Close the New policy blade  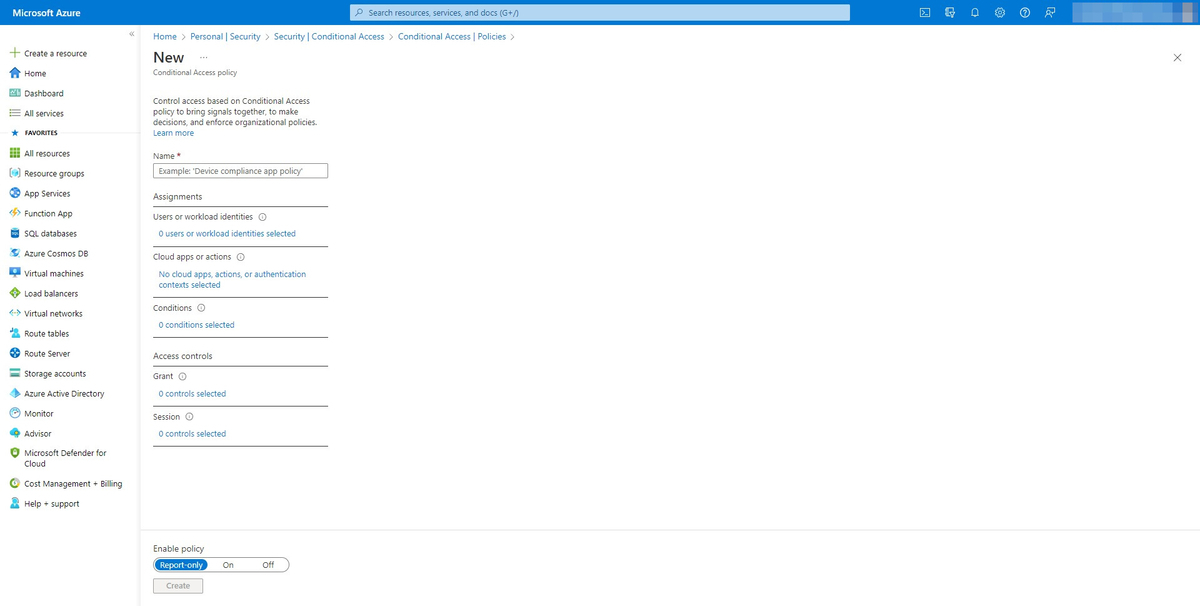1177,58
